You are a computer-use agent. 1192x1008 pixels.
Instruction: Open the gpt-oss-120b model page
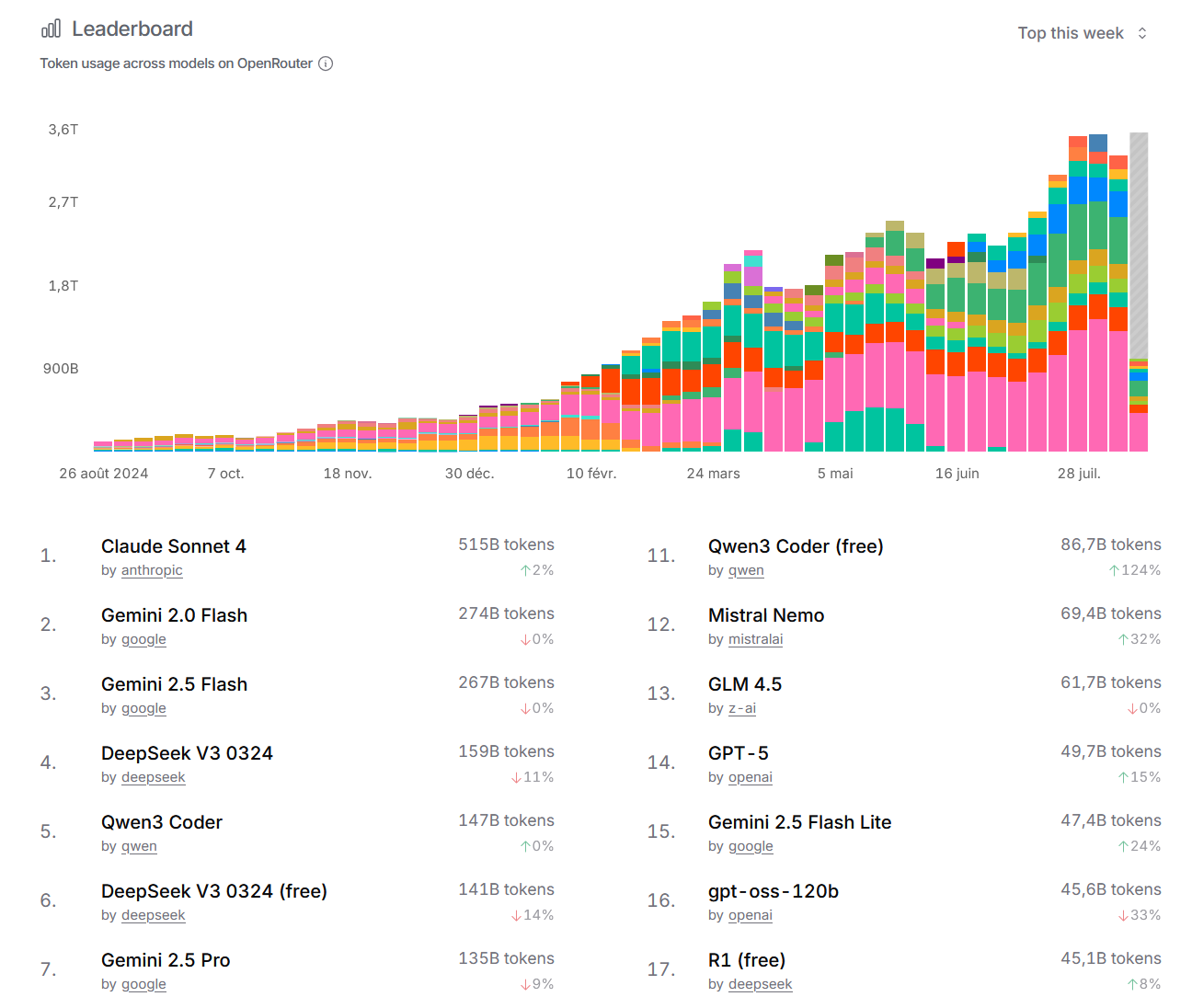pyautogui.click(x=774, y=891)
